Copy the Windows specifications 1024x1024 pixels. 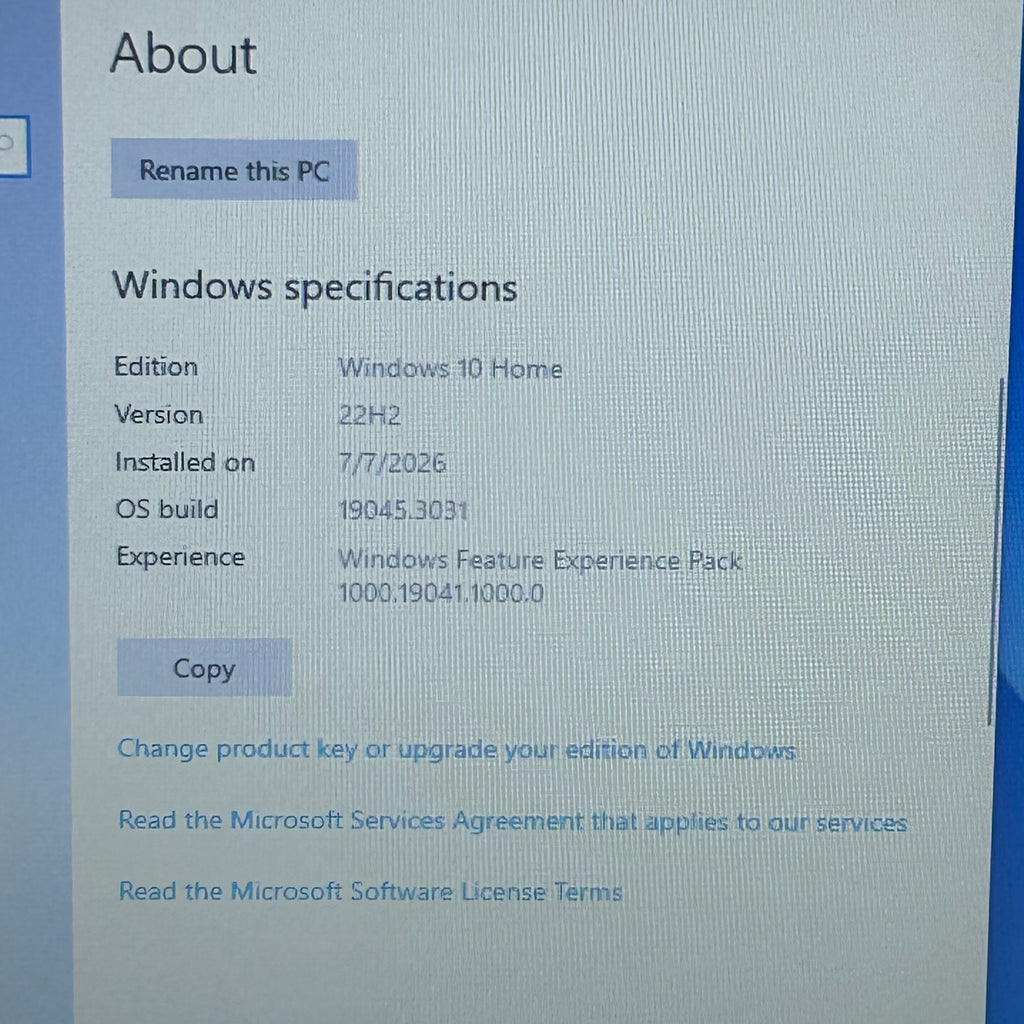pyautogui.click(x=204, y=667)
